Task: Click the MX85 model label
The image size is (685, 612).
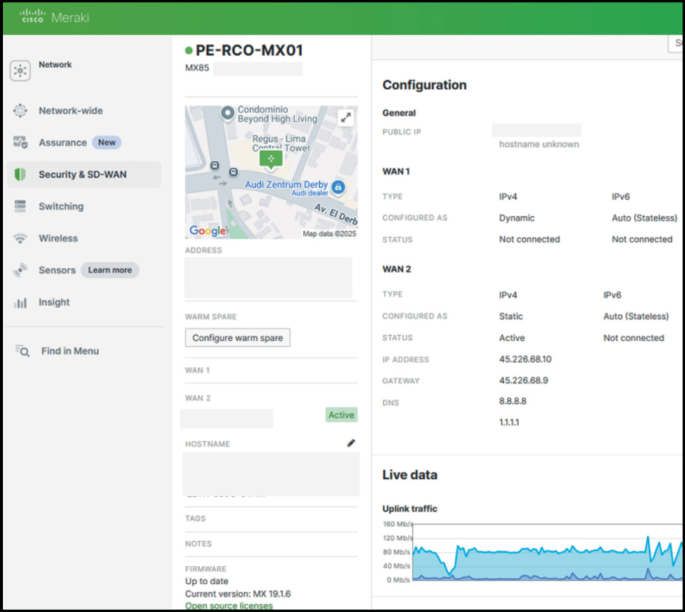Action: click(x=197, y=68)
